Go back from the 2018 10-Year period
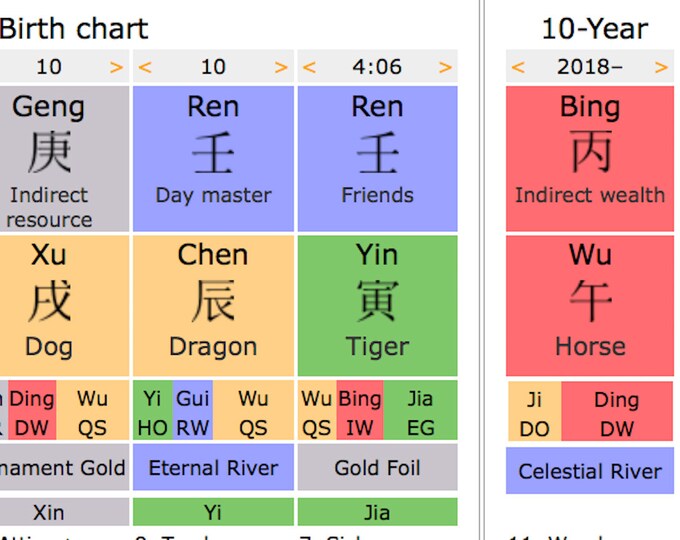 [x=518, y=67]
